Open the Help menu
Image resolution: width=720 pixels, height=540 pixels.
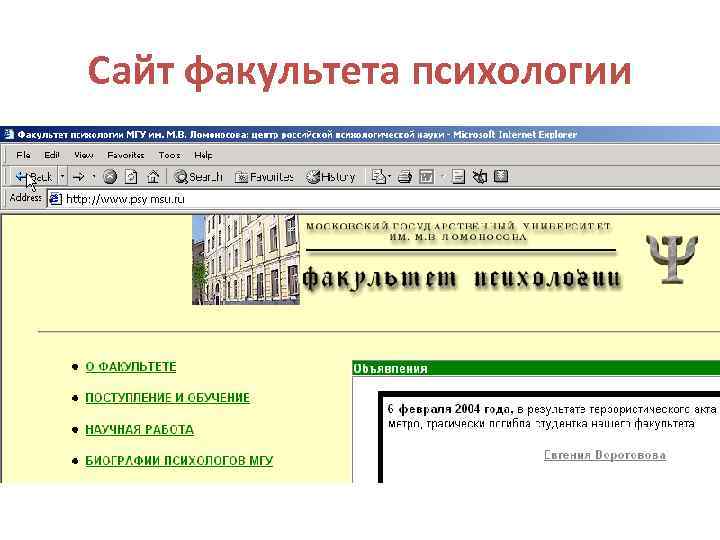click(203, 155)
